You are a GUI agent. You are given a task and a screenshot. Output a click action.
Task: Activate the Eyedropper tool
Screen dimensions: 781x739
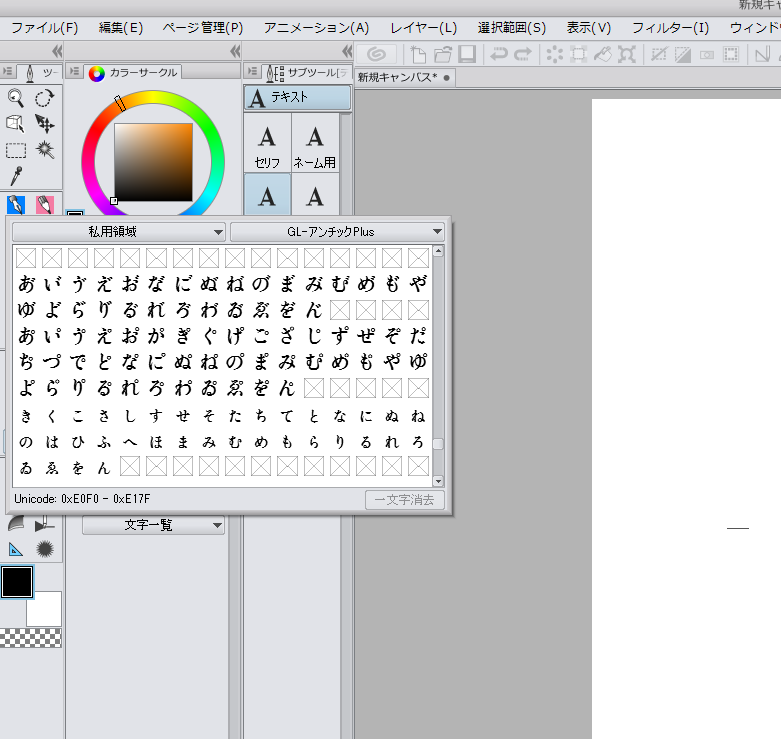16,176
